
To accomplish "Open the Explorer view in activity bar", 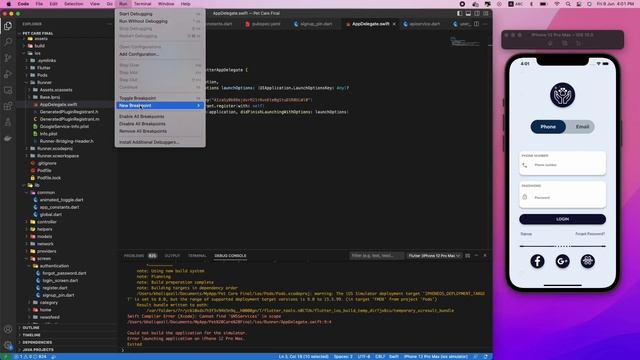I will pos(8,26).
